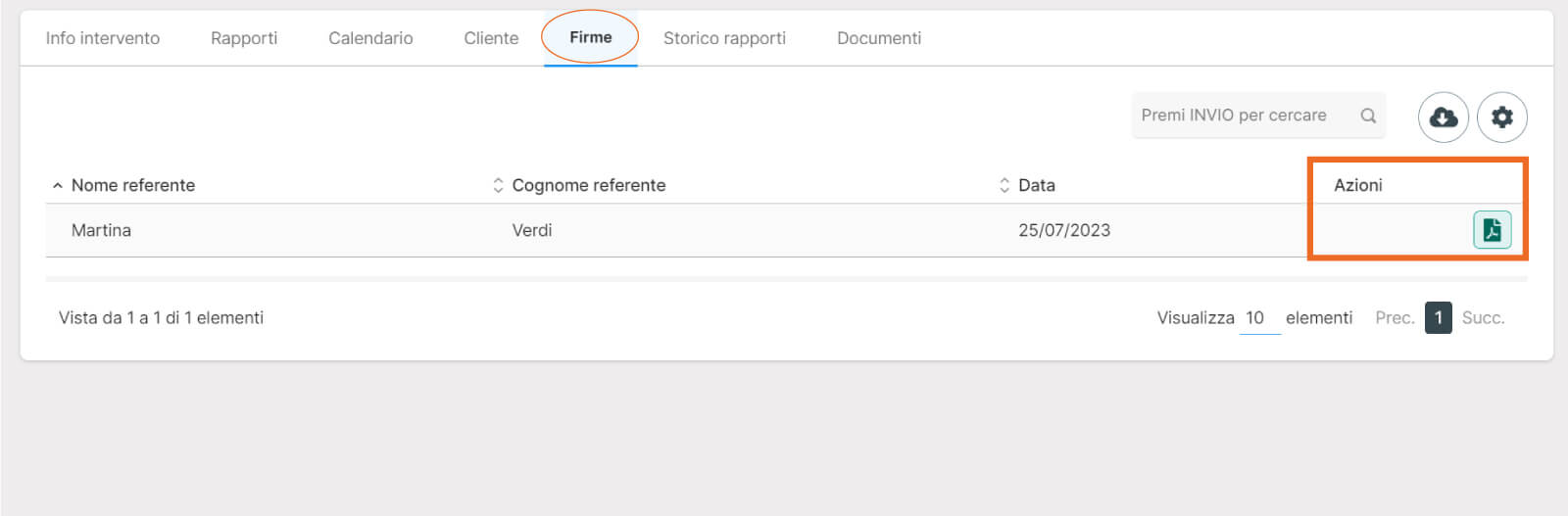Sort by Cognome referente column arrows

[x=498, y=185]
